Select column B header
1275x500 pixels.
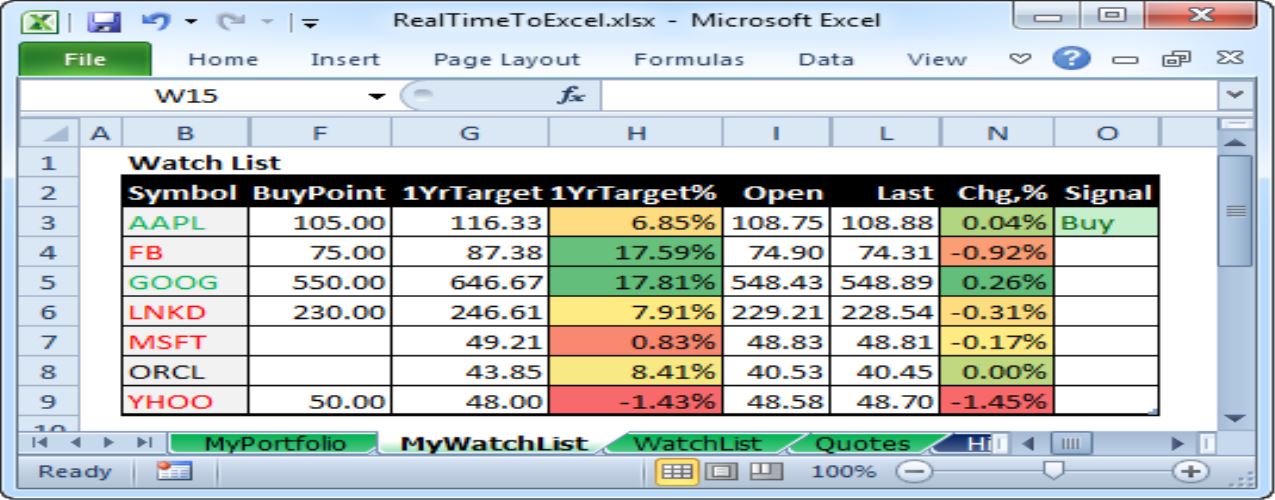point(185,132)
